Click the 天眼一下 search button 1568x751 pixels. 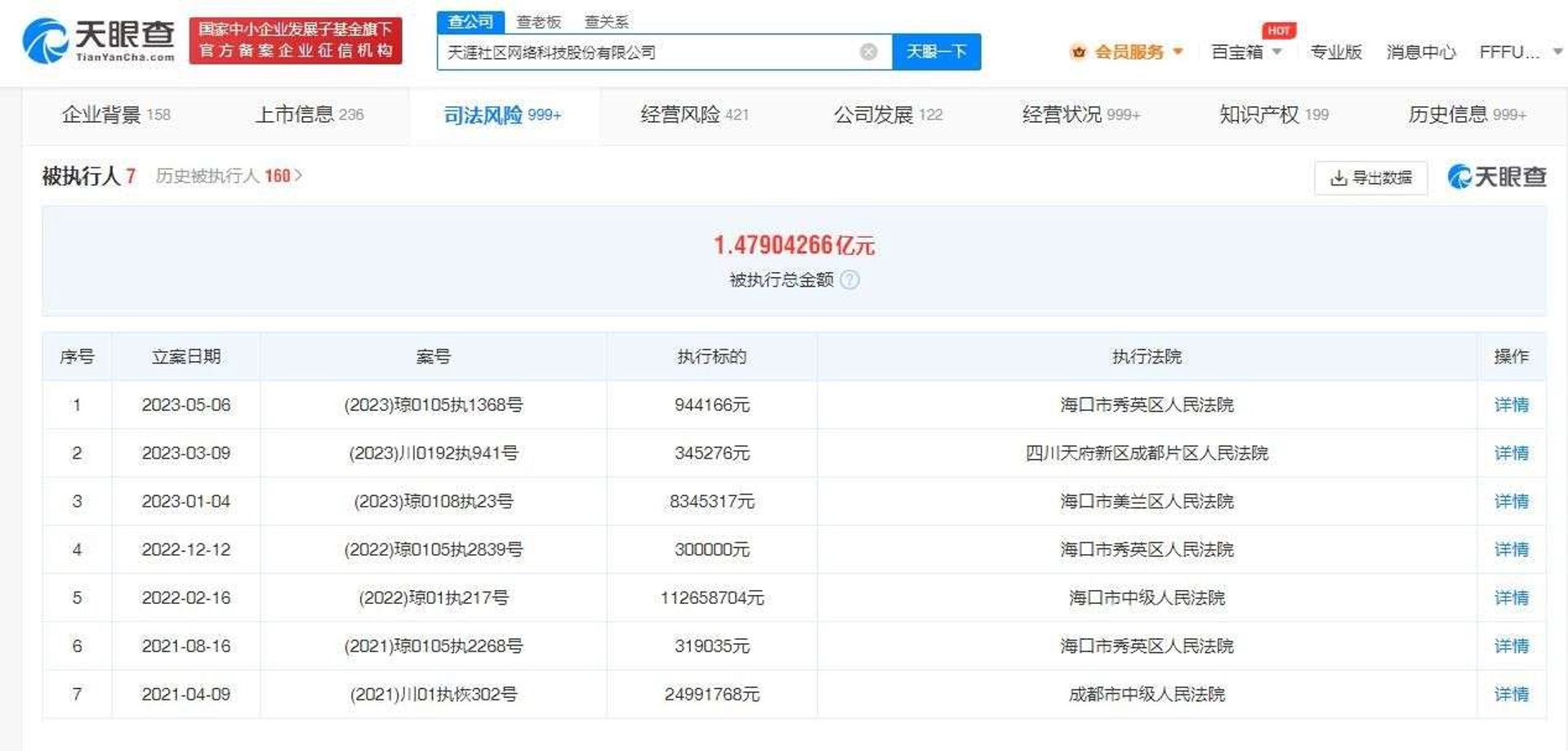936,52
